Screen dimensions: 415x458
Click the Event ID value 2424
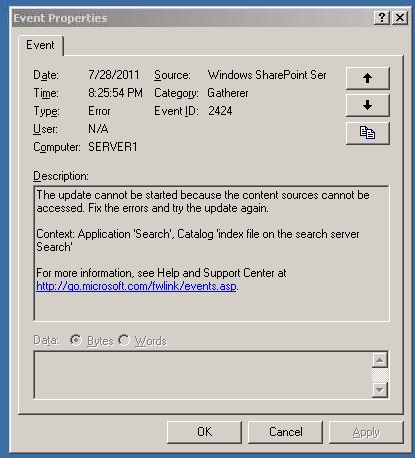pos(220,111)
